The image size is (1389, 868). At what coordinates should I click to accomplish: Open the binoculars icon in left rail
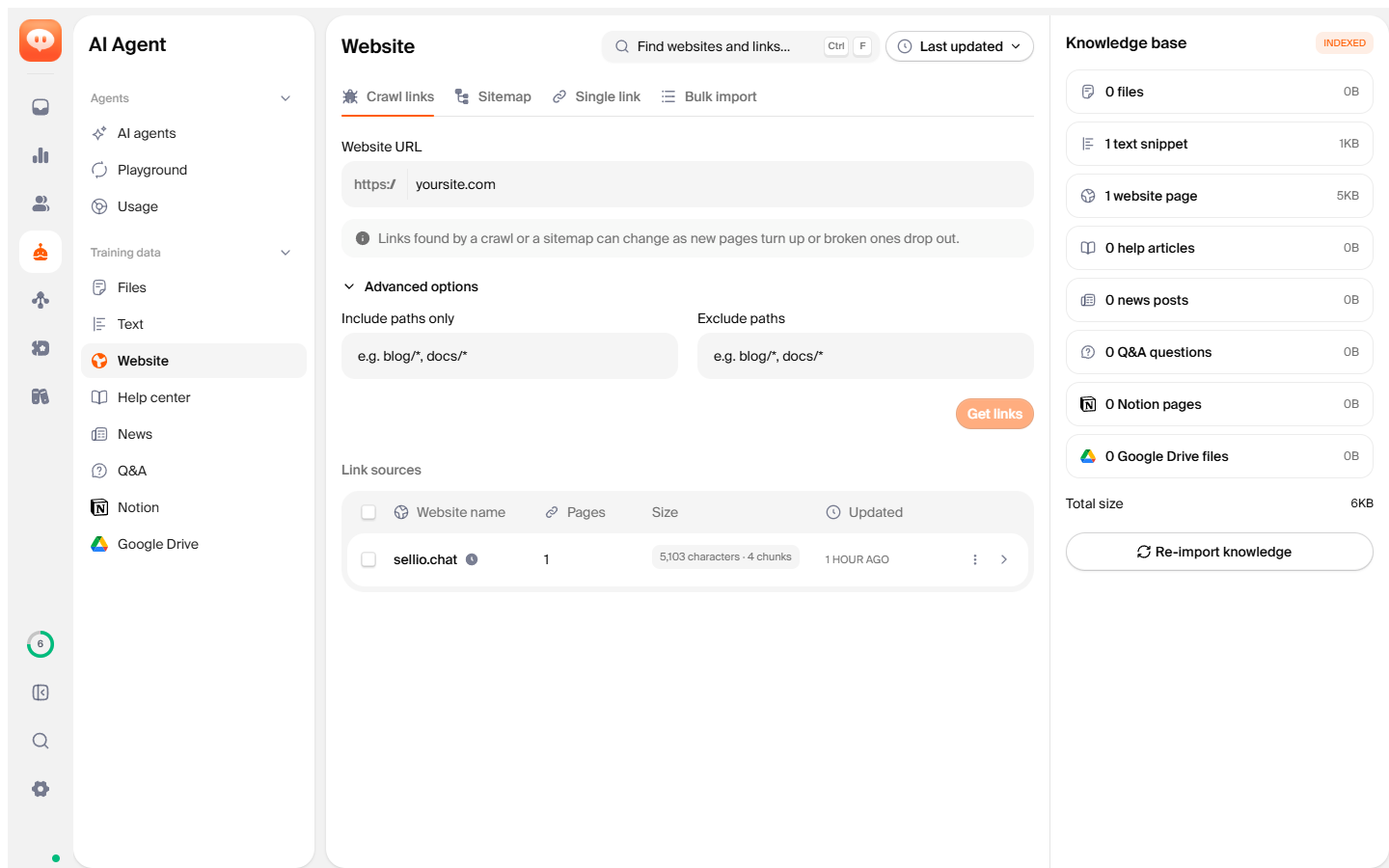coord(41,396)
